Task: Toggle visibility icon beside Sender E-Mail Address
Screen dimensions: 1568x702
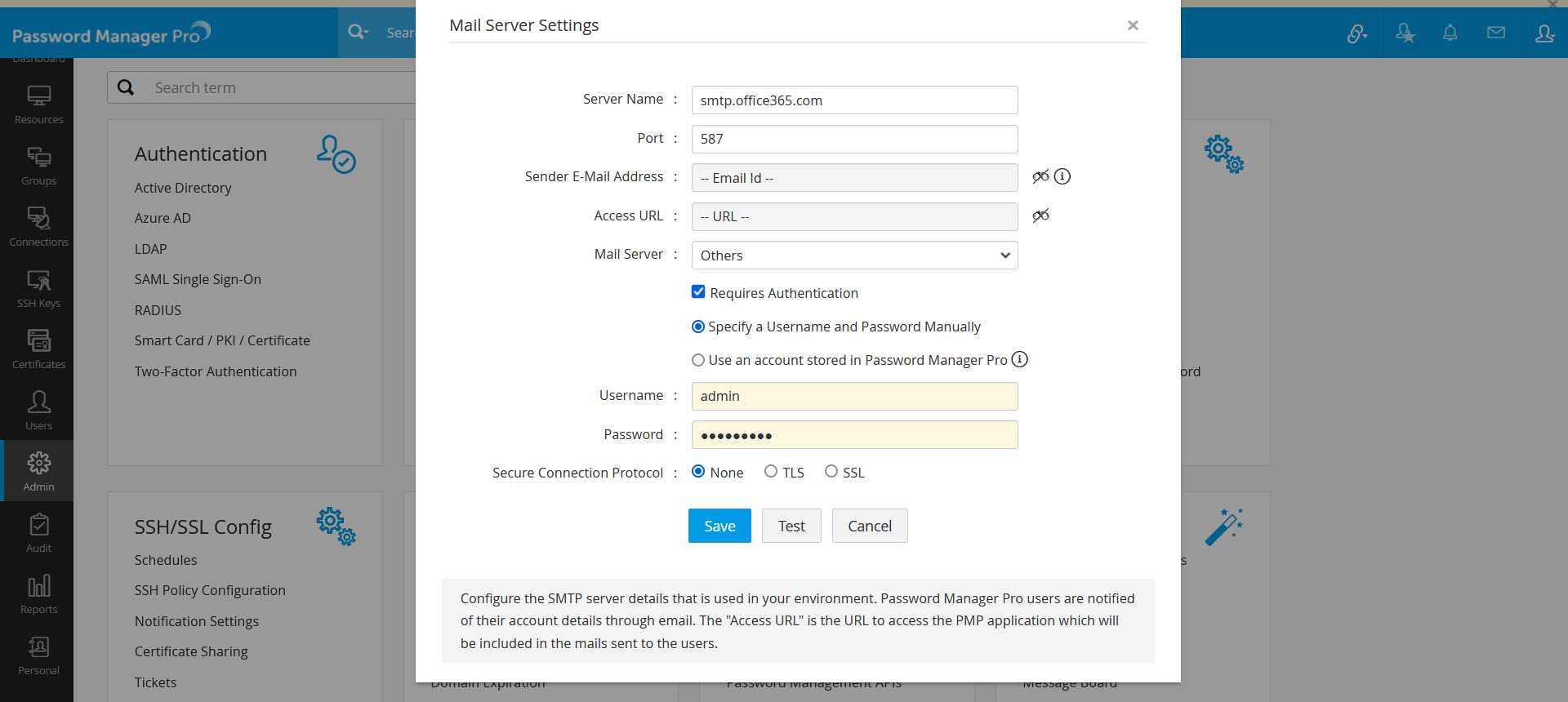Action: pyautogui.click(x=1040, y=177)
